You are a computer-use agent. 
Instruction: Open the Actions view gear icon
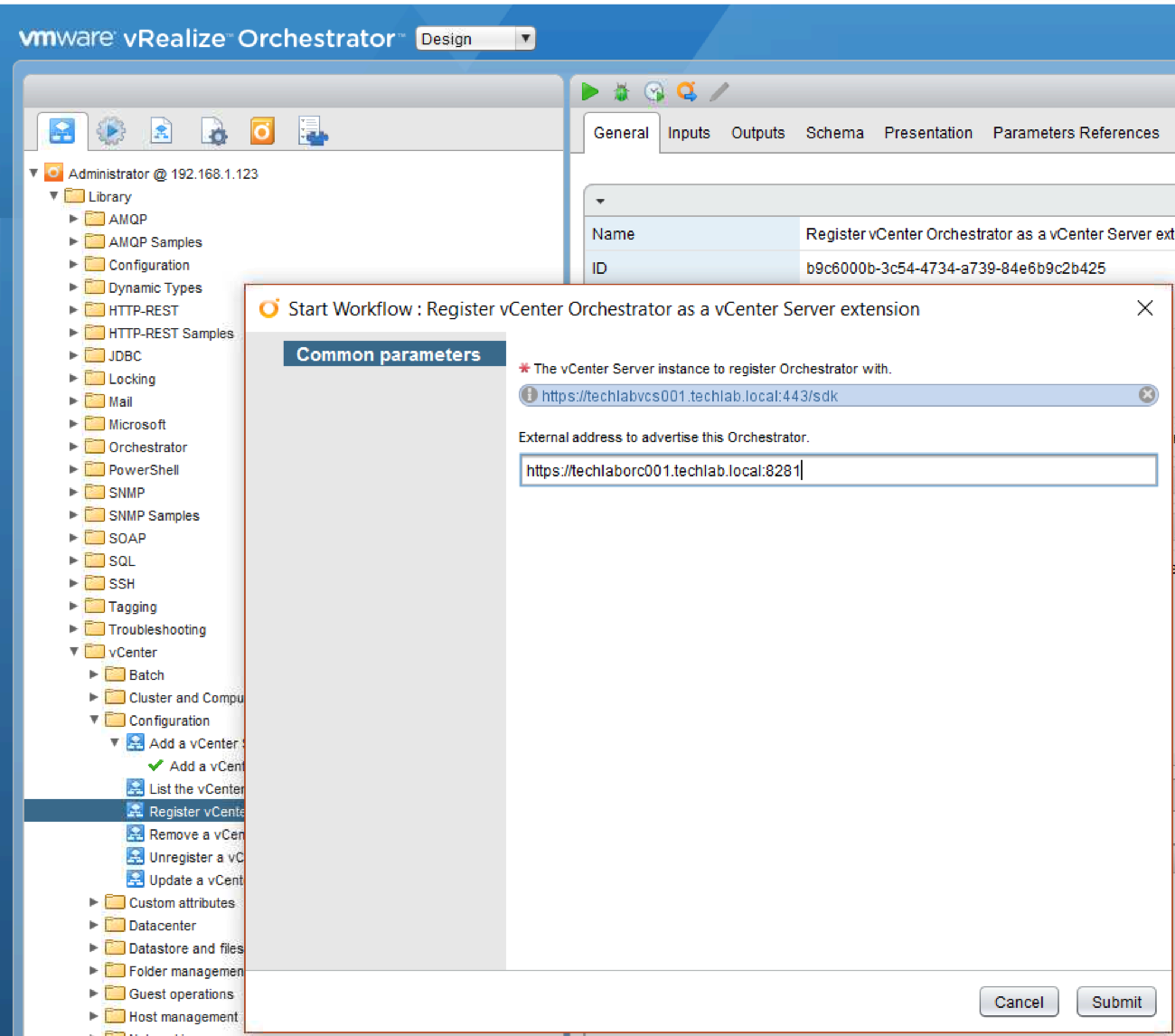(111, 131)
